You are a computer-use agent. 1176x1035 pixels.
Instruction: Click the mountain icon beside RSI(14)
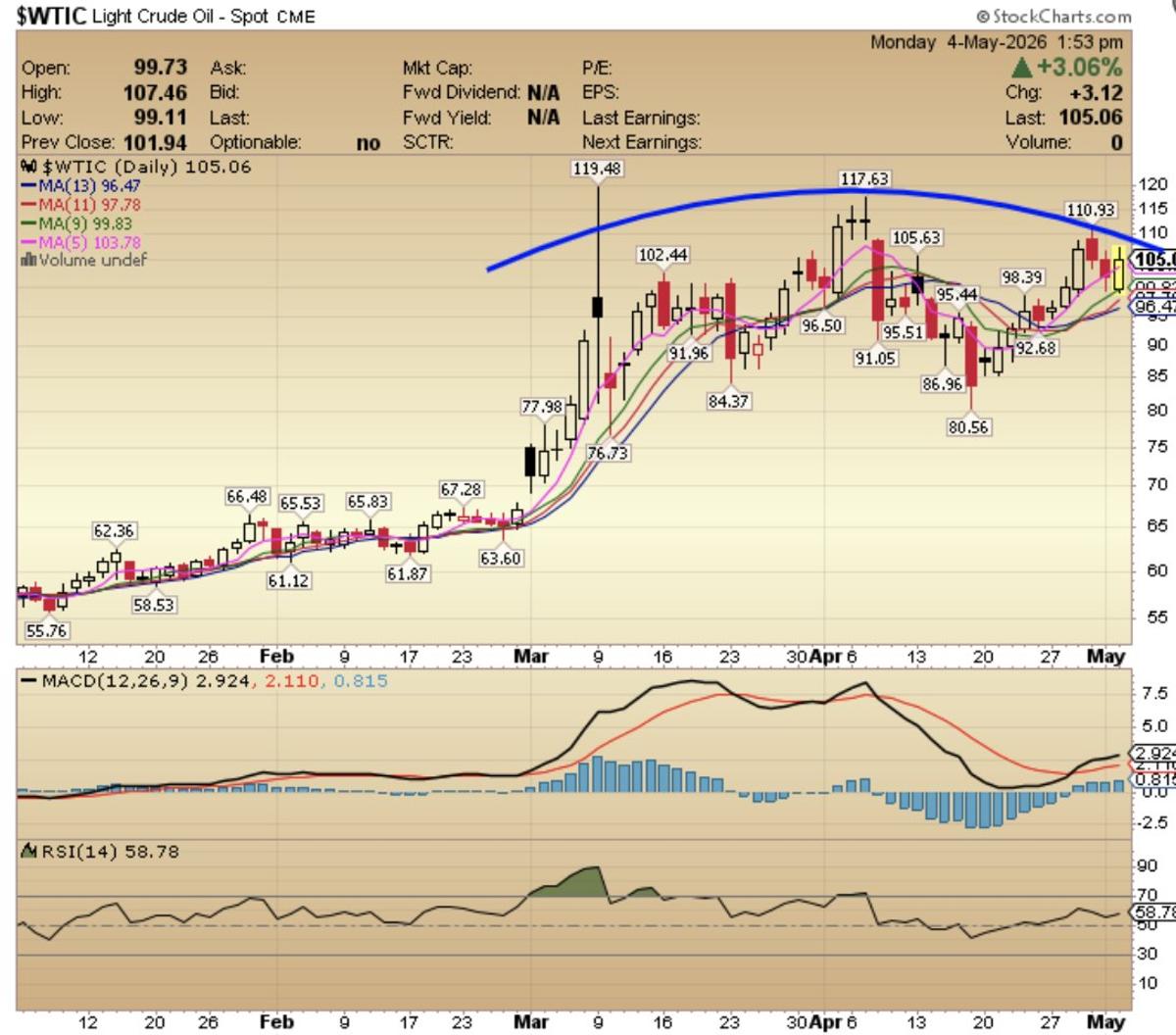pyautogui.click(x=29, y=852)
